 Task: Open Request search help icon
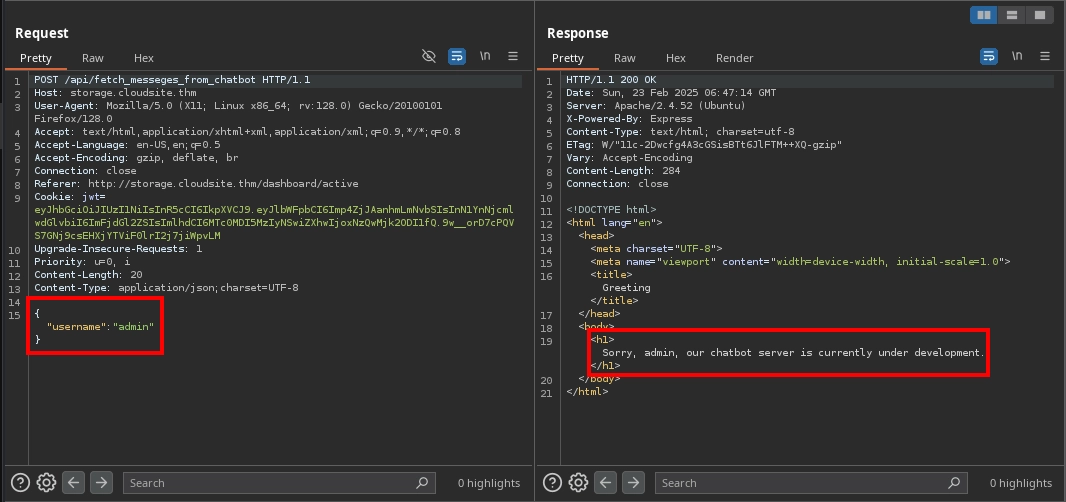19,483
